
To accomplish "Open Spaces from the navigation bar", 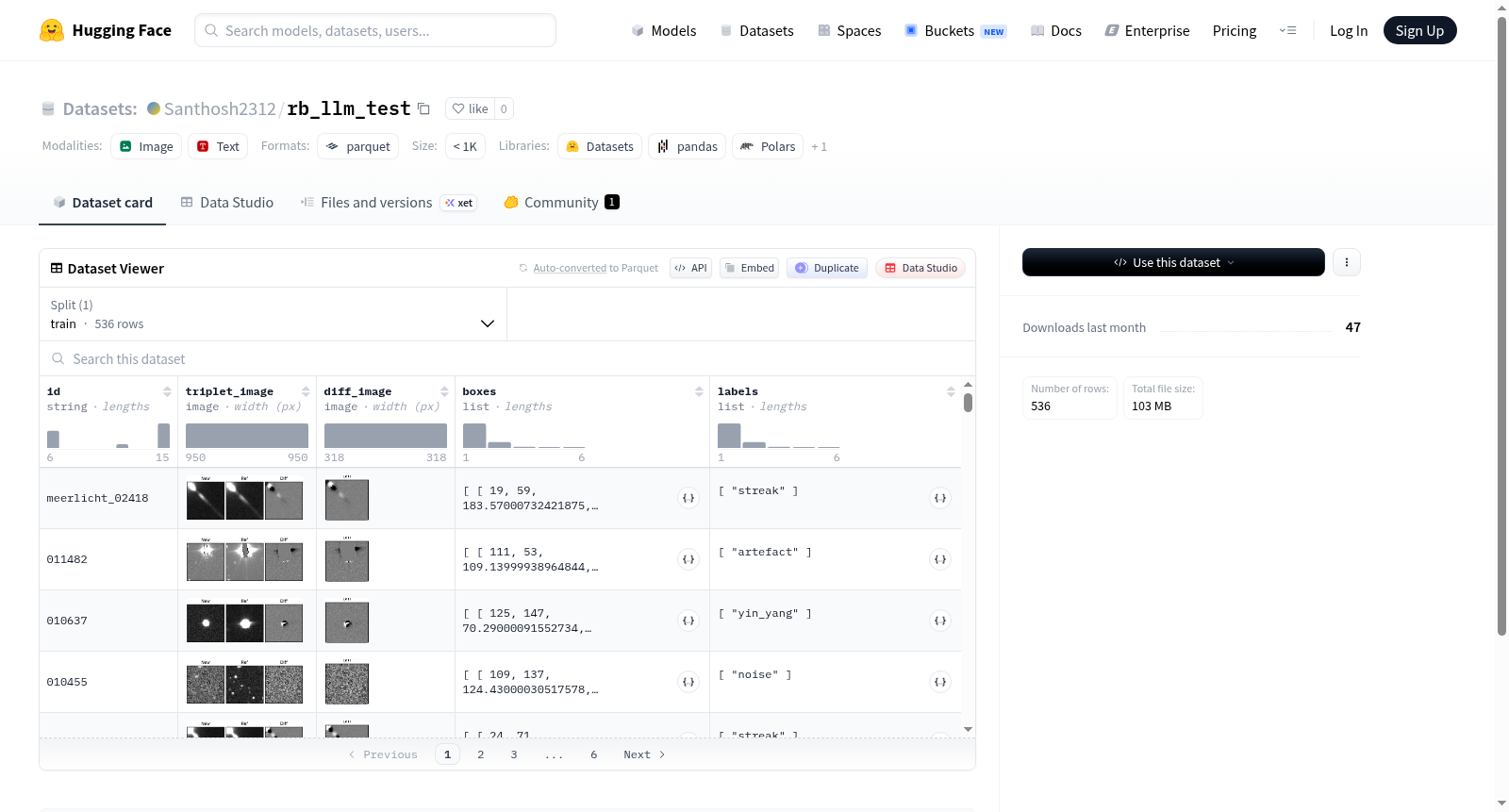I will pos(849,30).
